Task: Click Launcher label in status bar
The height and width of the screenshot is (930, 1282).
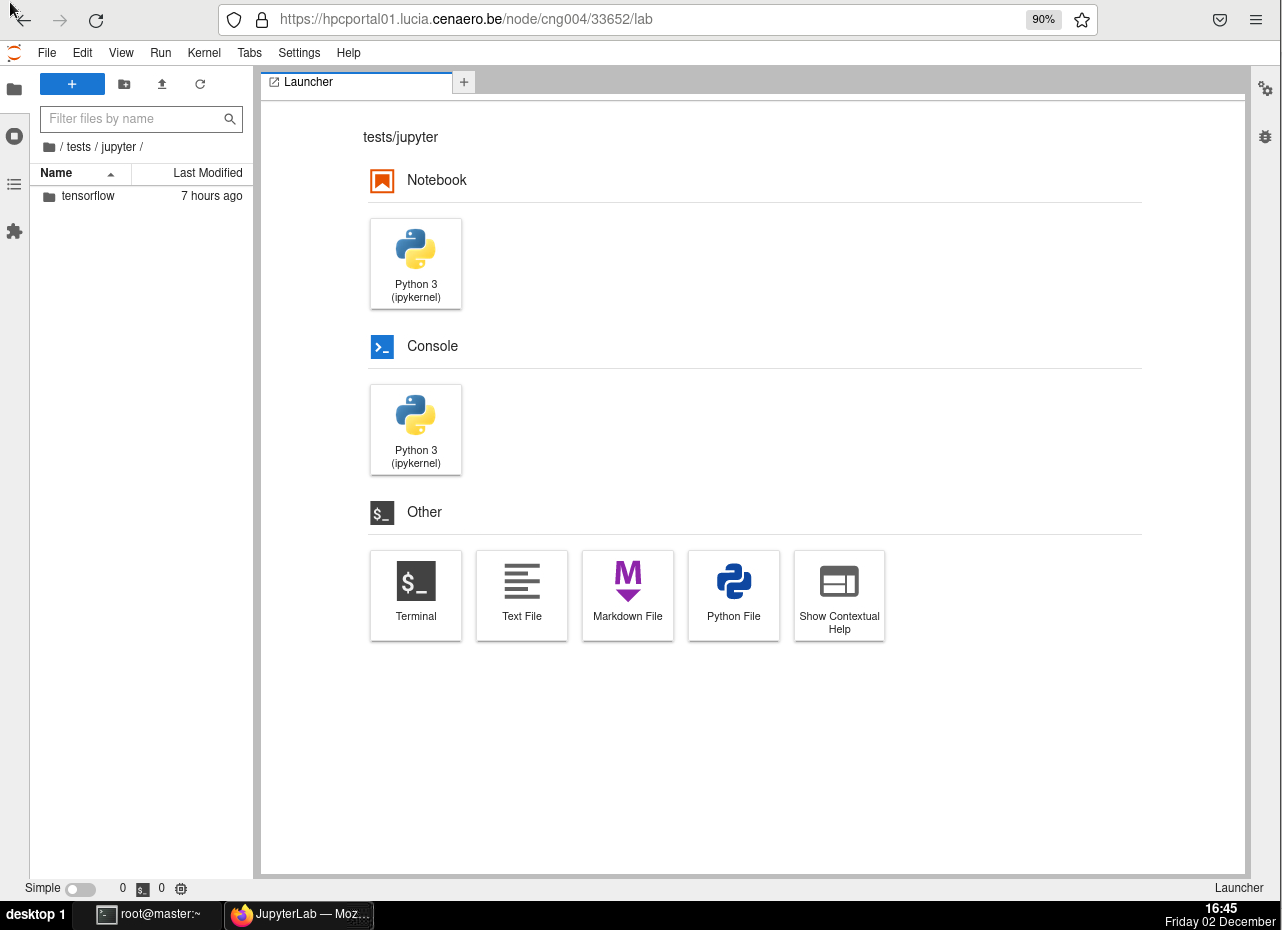Action: pos(1239,888)
